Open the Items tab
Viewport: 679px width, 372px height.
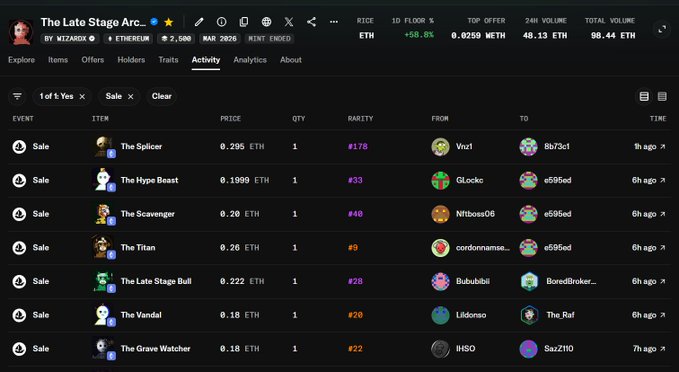click(x=58, y=60)
